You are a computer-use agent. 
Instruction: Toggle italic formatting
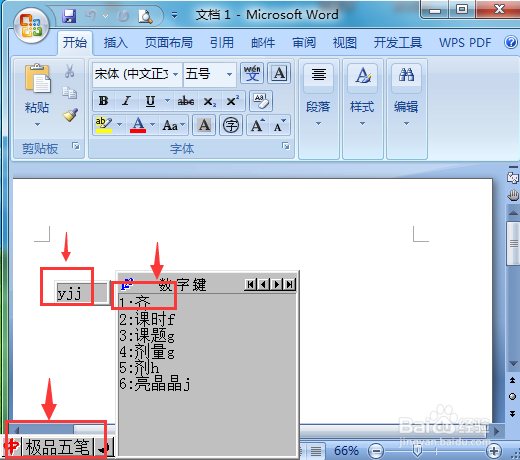(126, 101)
